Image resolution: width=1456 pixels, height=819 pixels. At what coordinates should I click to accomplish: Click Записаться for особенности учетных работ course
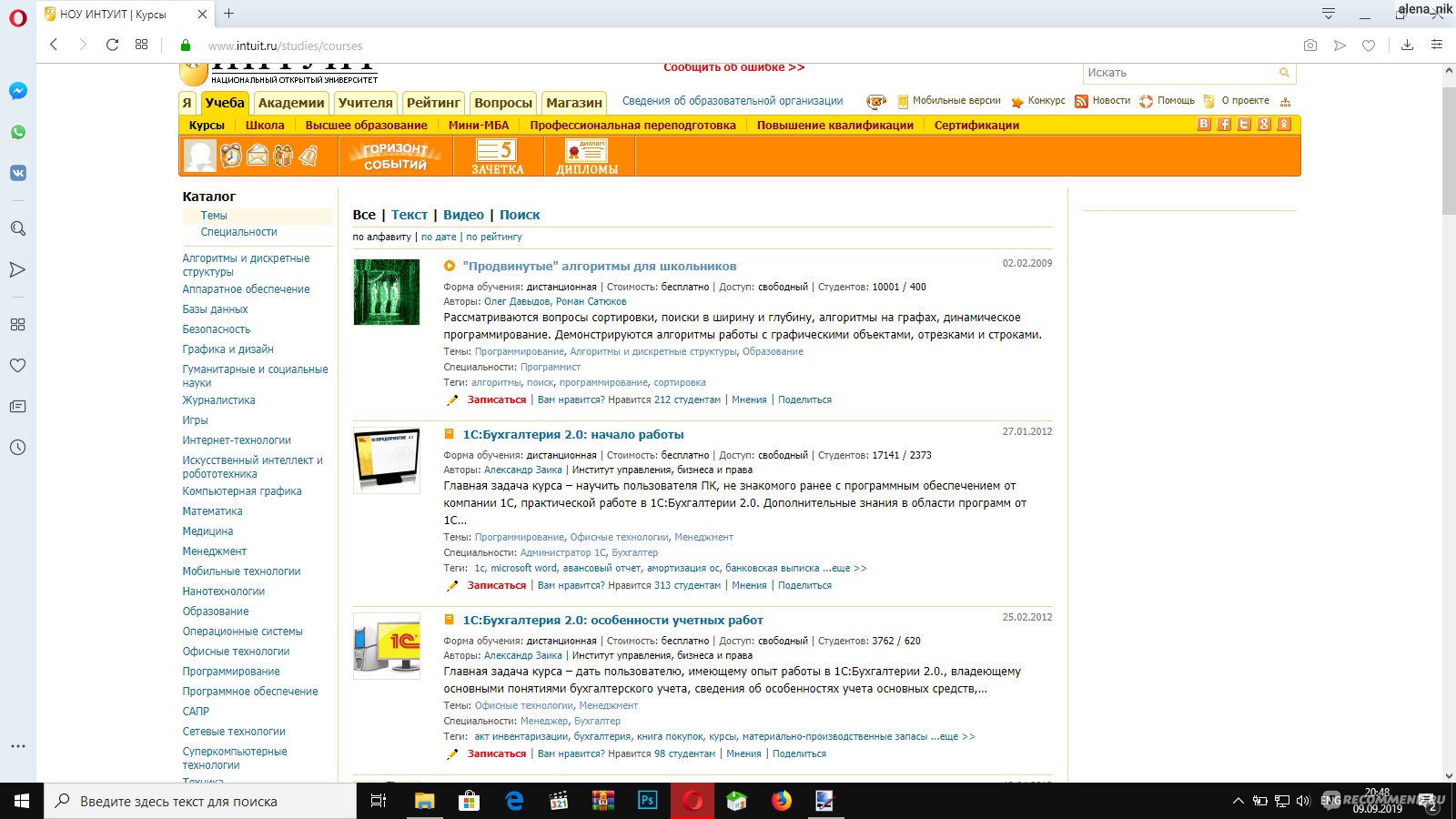[497, 753]
